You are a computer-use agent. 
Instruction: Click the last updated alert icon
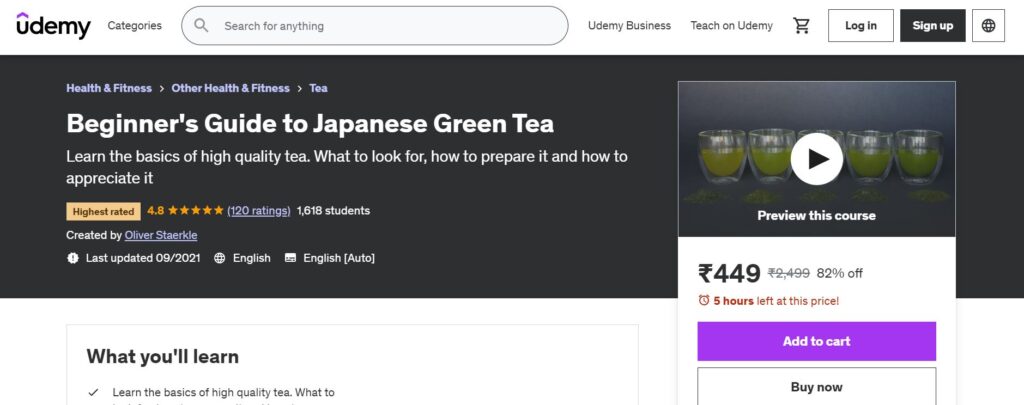72,257
